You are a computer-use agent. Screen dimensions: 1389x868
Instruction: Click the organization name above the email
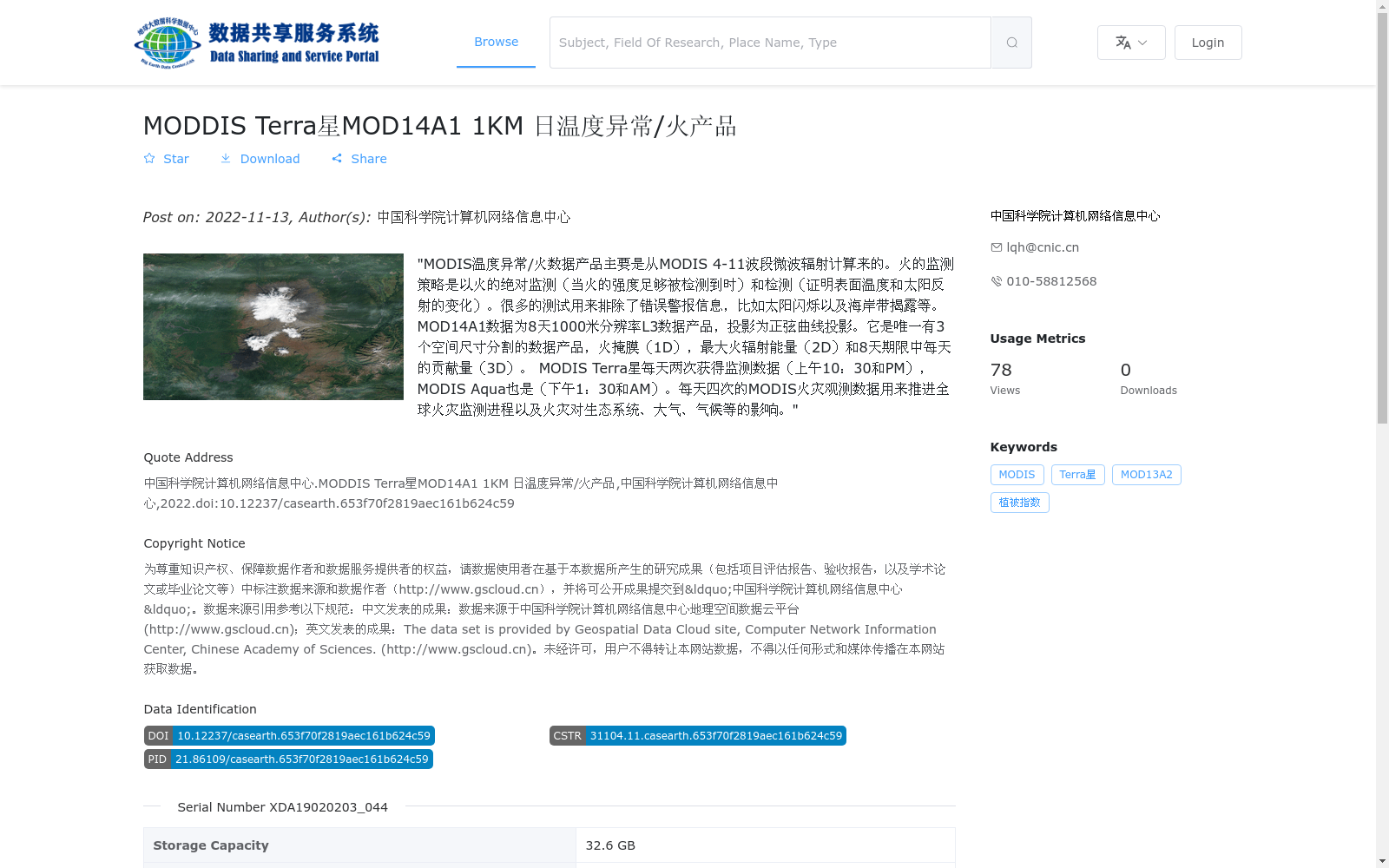[x=1076, y=216]
